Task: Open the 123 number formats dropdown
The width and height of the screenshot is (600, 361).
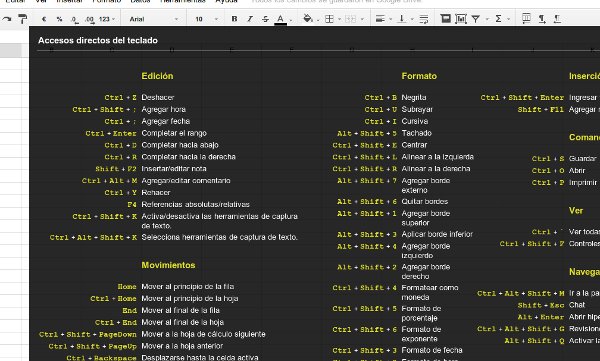Action: click(x=107, y=19)
